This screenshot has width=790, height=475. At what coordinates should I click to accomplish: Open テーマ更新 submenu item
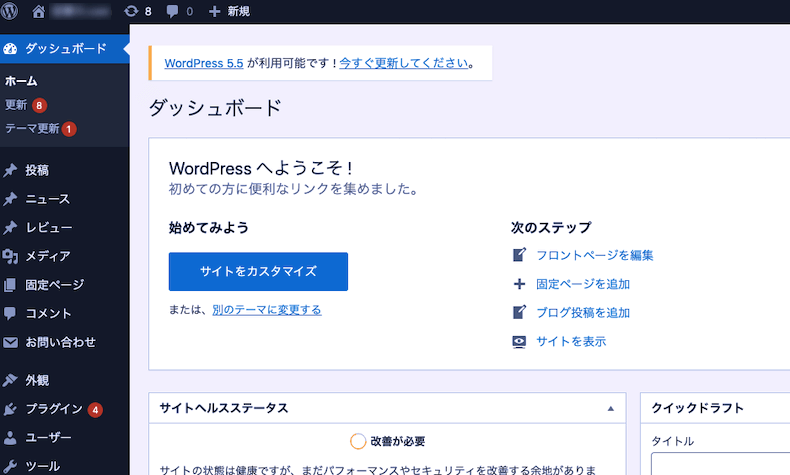pos(32,128)
